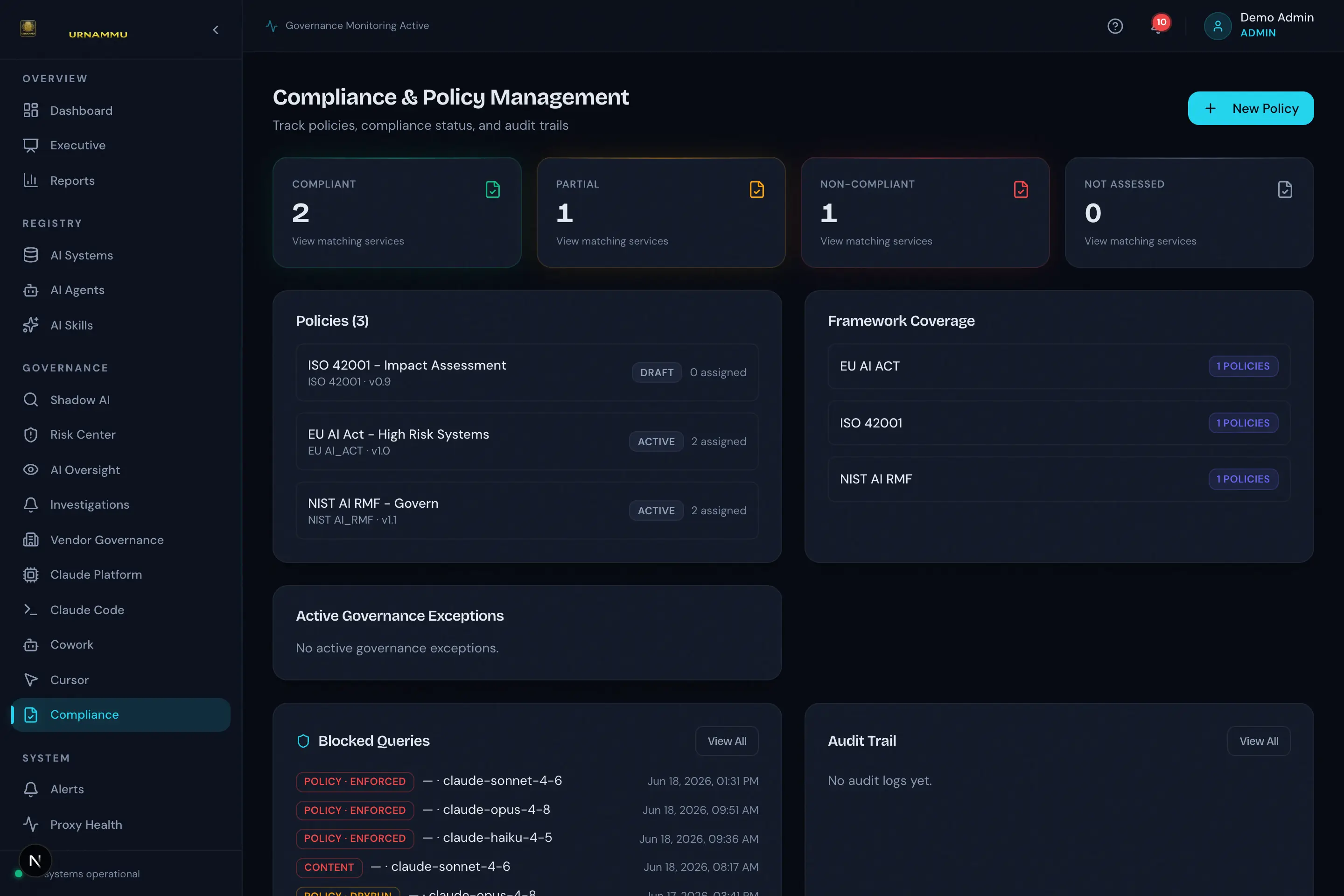This screenshot has width=1344, height=896.
Task: Click the Risk Center shield icon
Action: [31, 435]
